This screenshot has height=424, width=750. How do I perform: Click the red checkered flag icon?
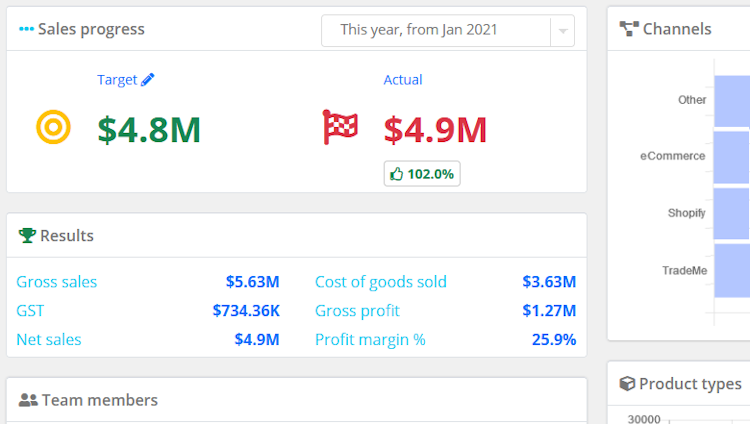click(340, 127)
